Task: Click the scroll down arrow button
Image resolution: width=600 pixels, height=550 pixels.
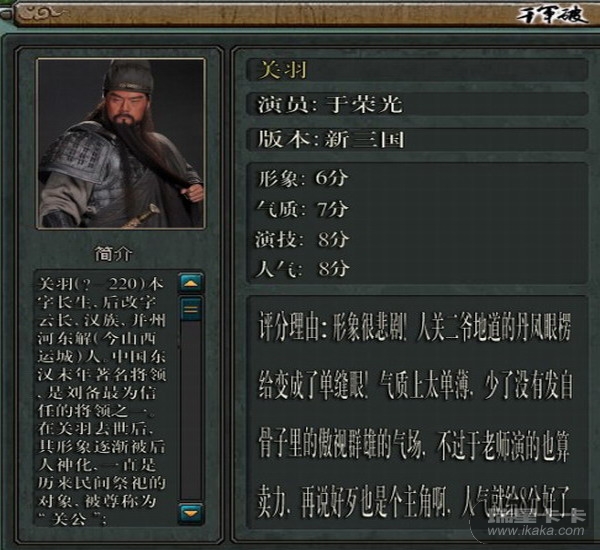Action: 191,513
